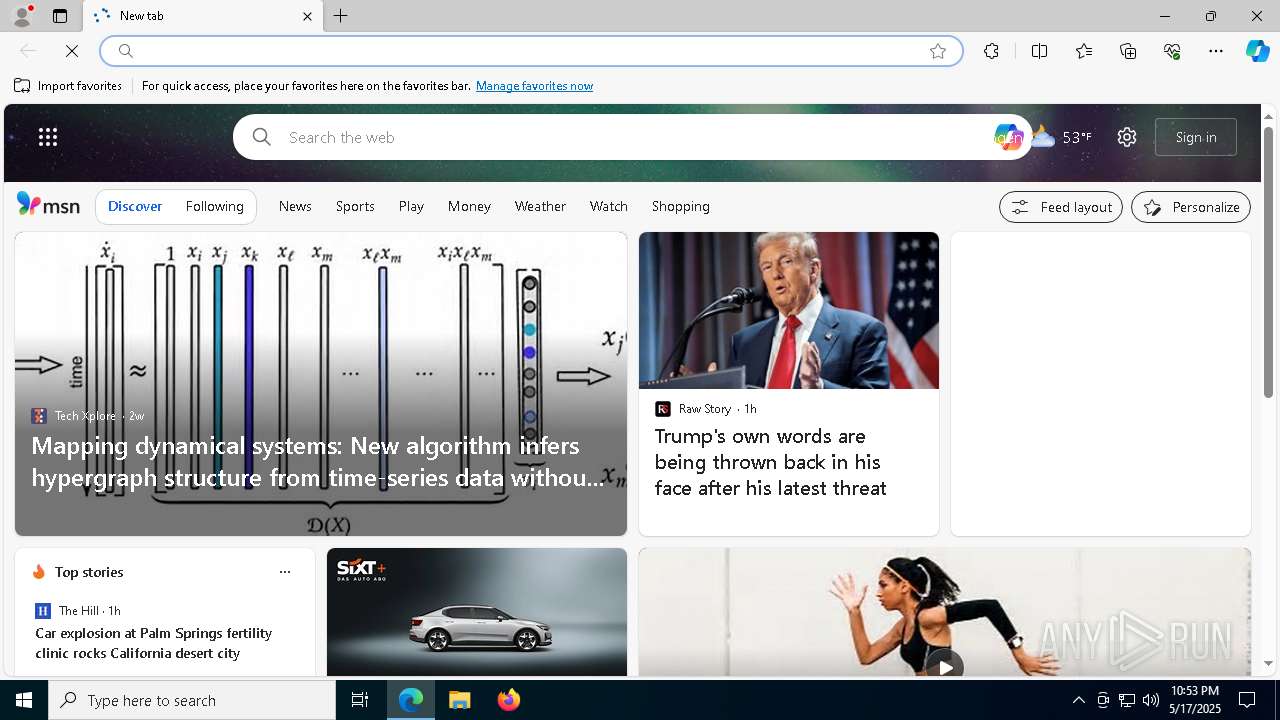Click The Hill source label
Image resolution: width=1280 pixels, height=720 pixels.
click(x=78, y=611)
